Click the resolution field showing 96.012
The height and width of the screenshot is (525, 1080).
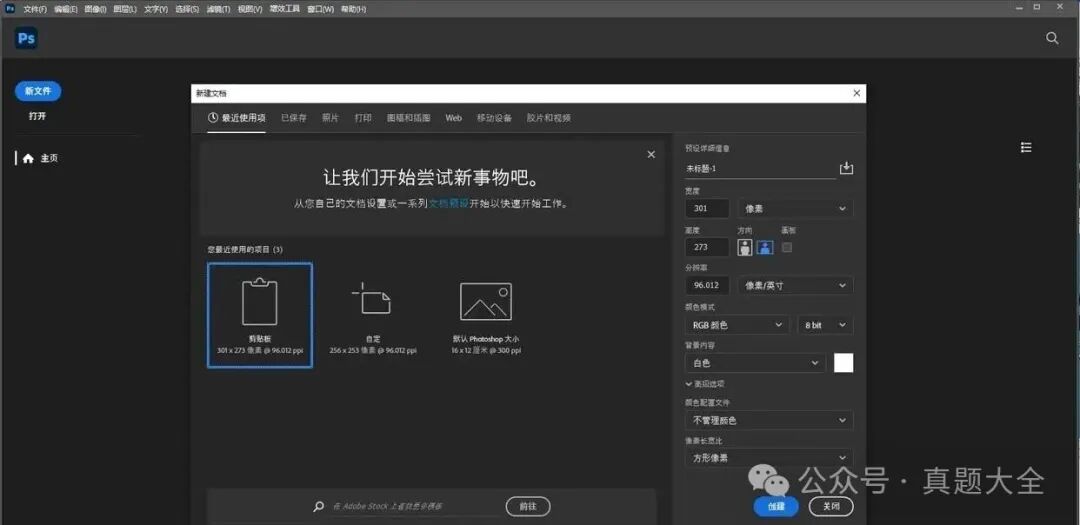coord(707,285)
